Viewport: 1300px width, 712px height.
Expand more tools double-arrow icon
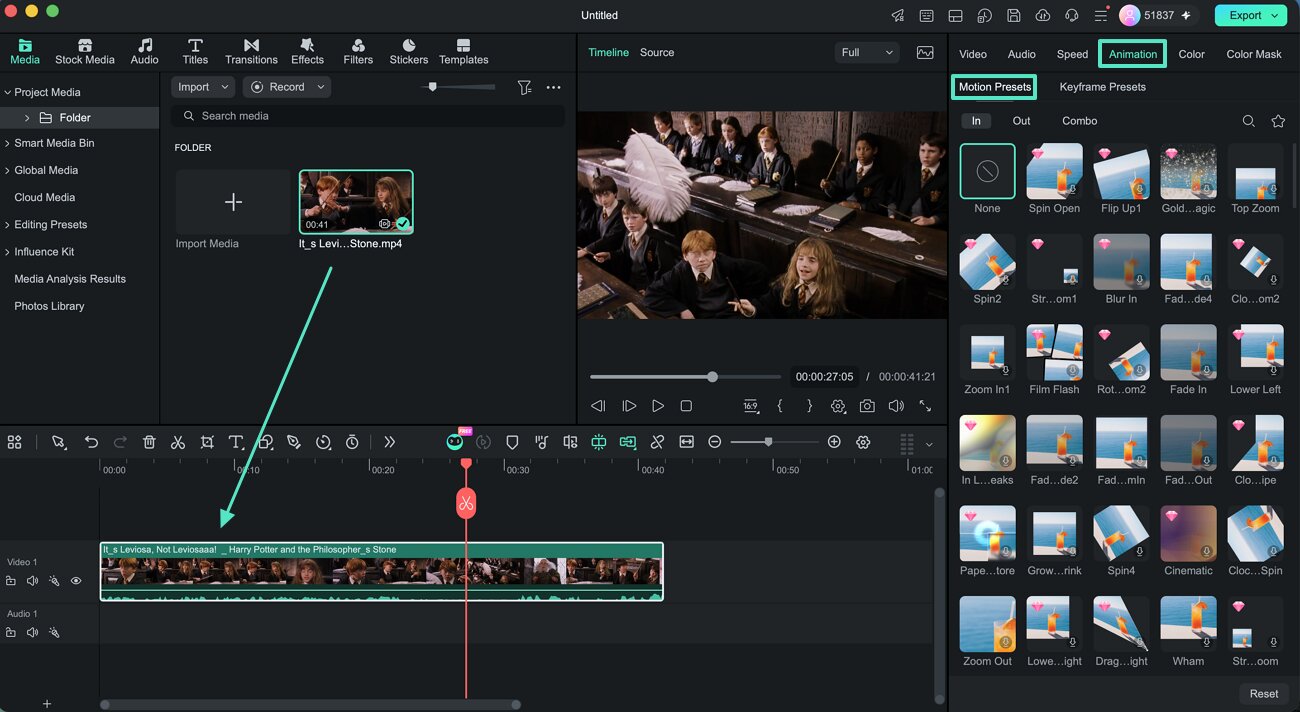pos(389,442)
